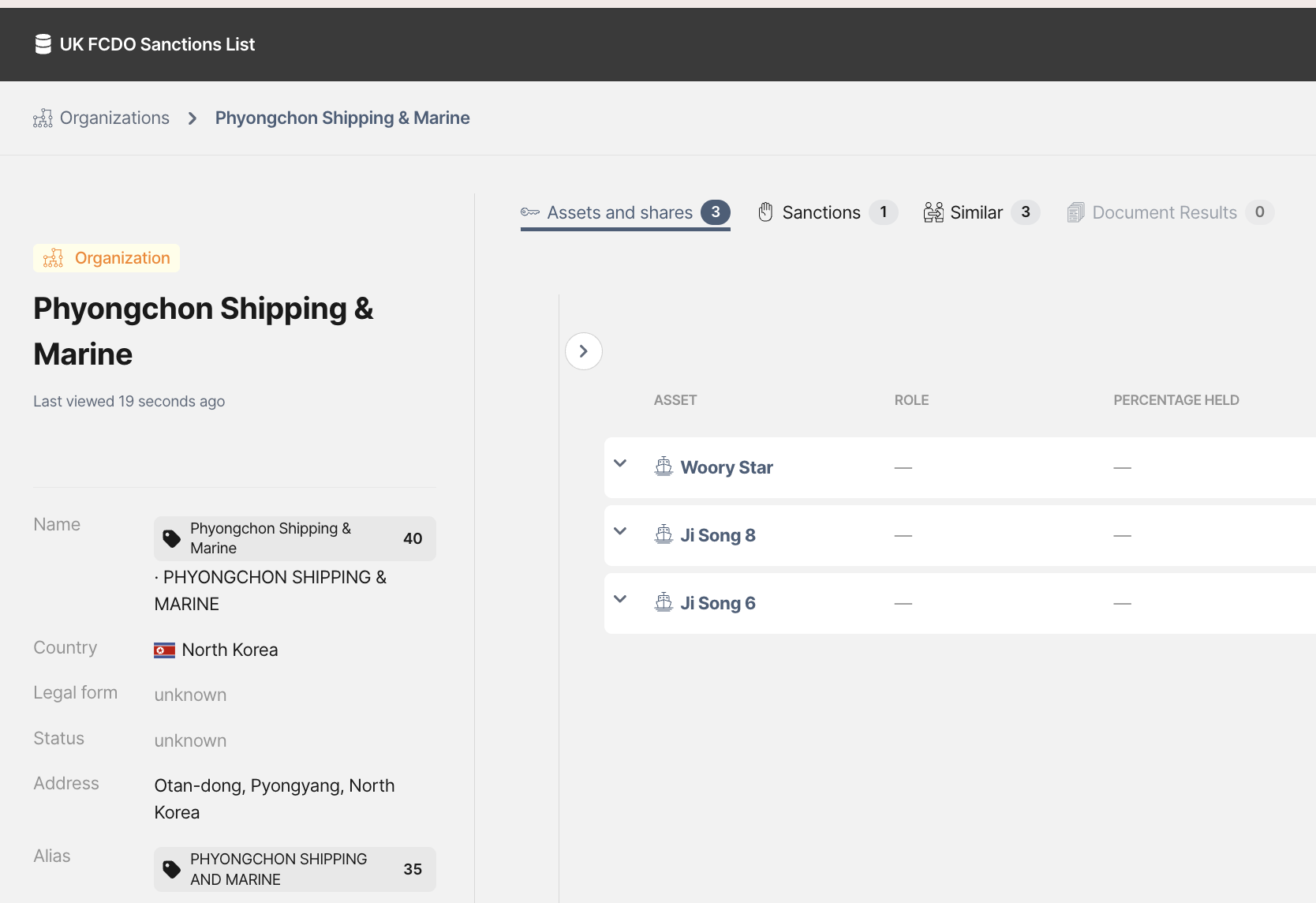Click the Last viewed 19 seconds ago text
This screenshot has width=1316, height=903.
point(129,402)
